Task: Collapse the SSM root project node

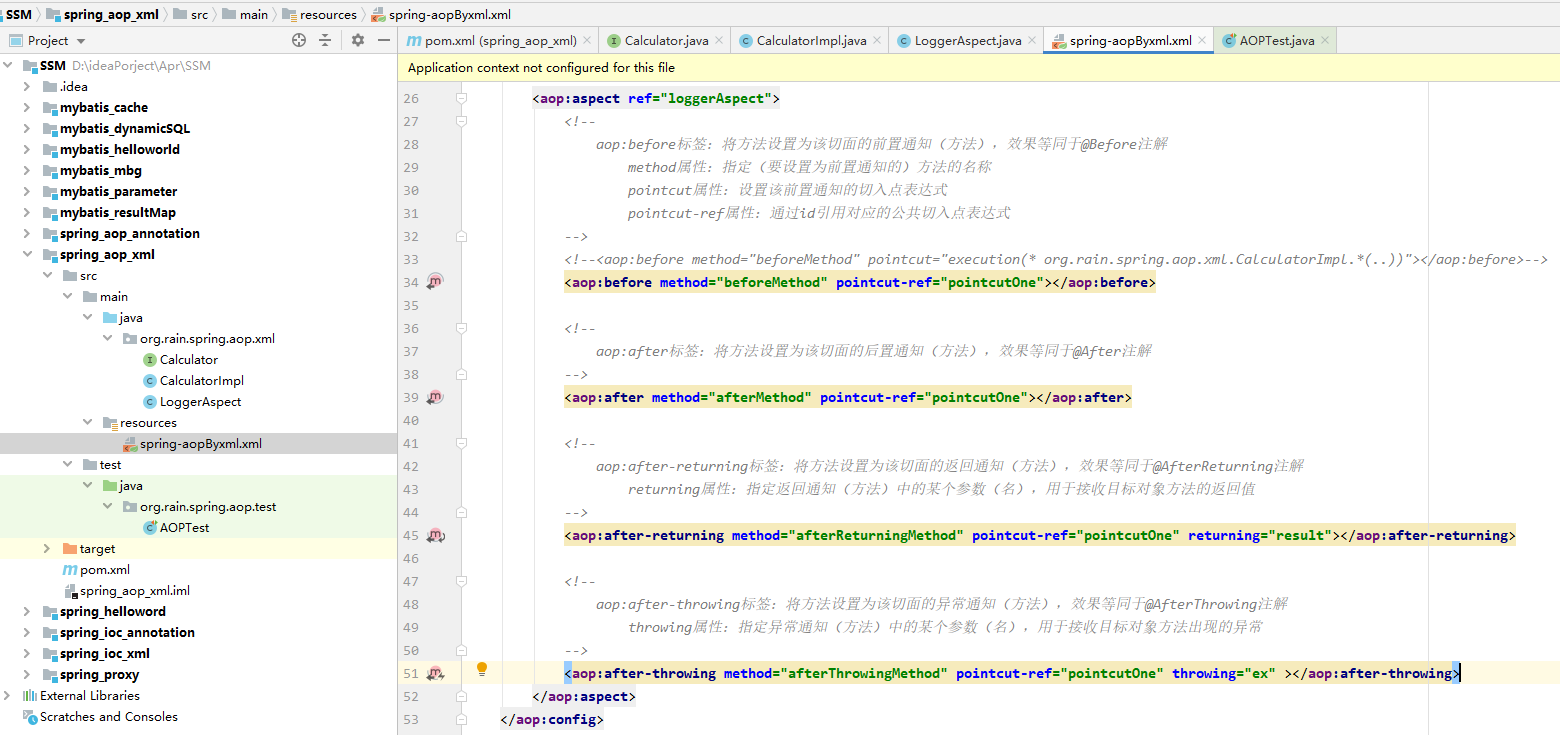Action: point(9,66)
